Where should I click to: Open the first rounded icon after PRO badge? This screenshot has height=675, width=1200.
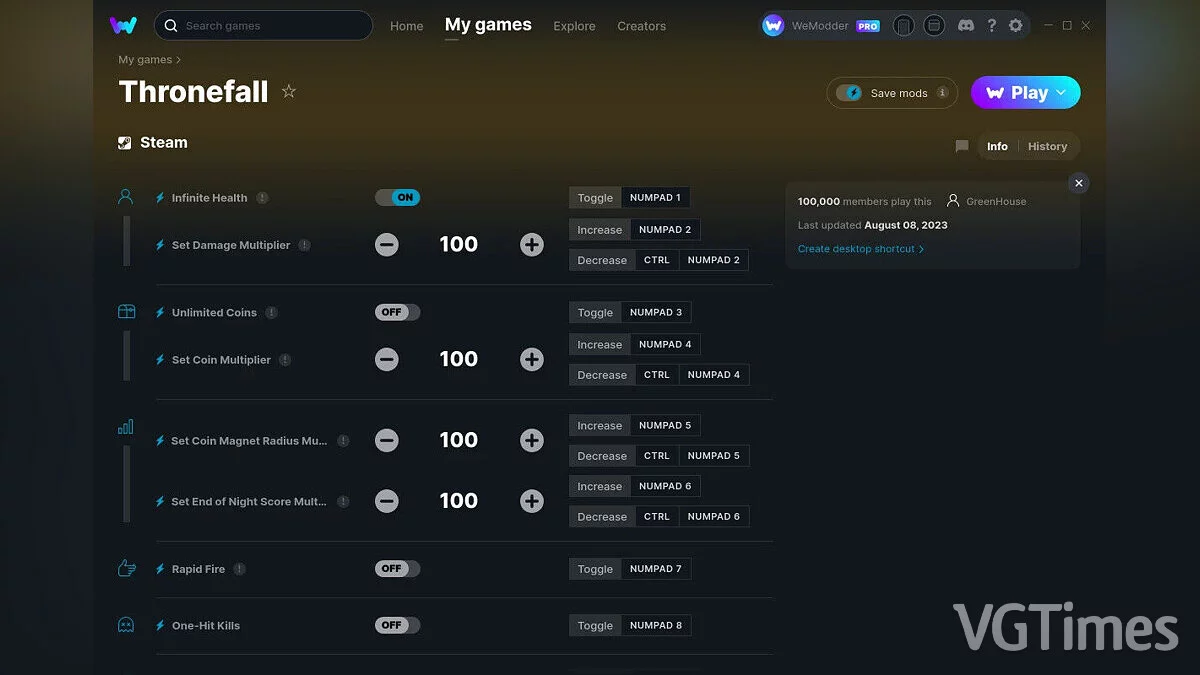[x=903, y=26]
